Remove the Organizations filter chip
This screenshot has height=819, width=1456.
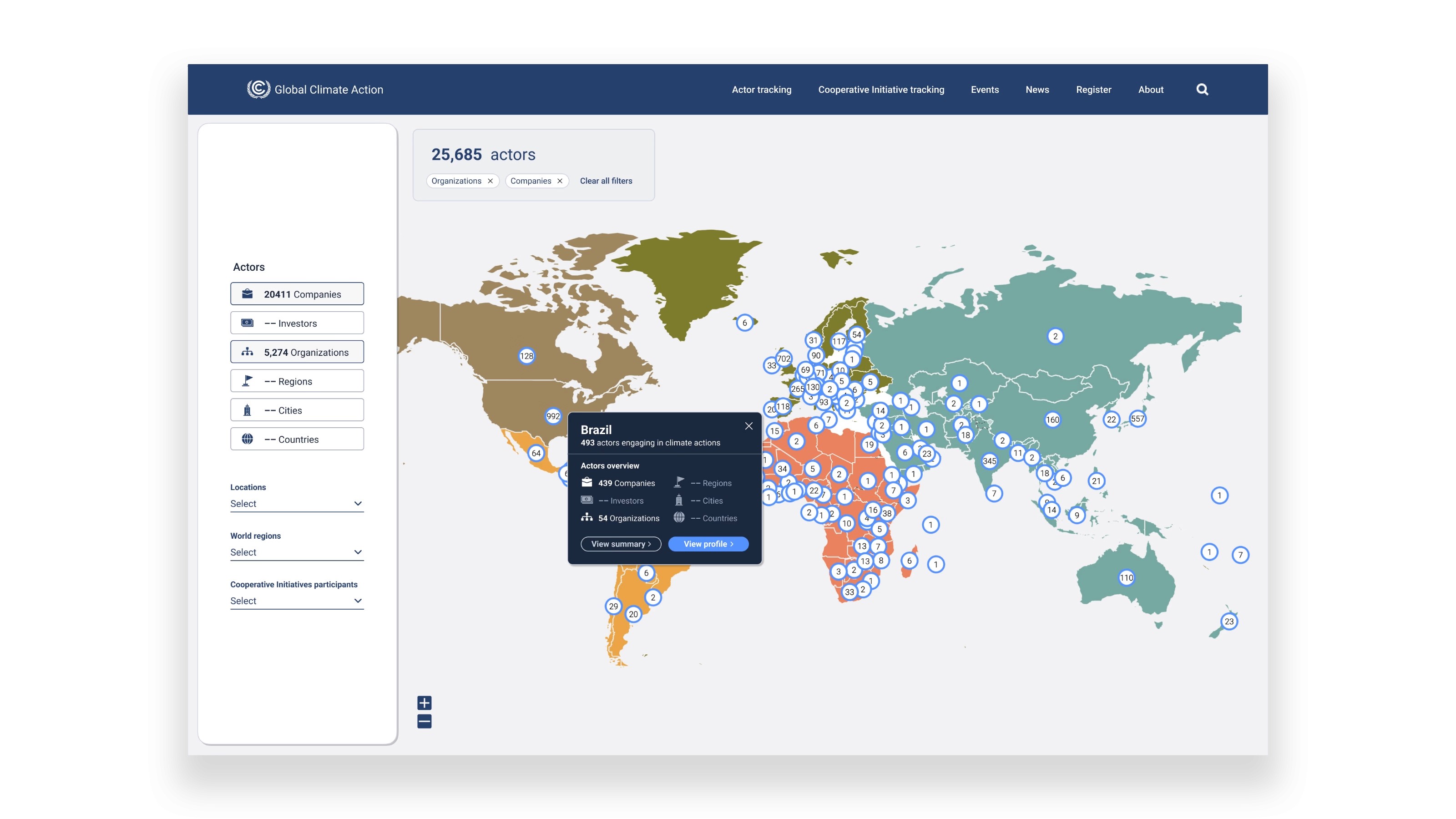coord(490,181)
